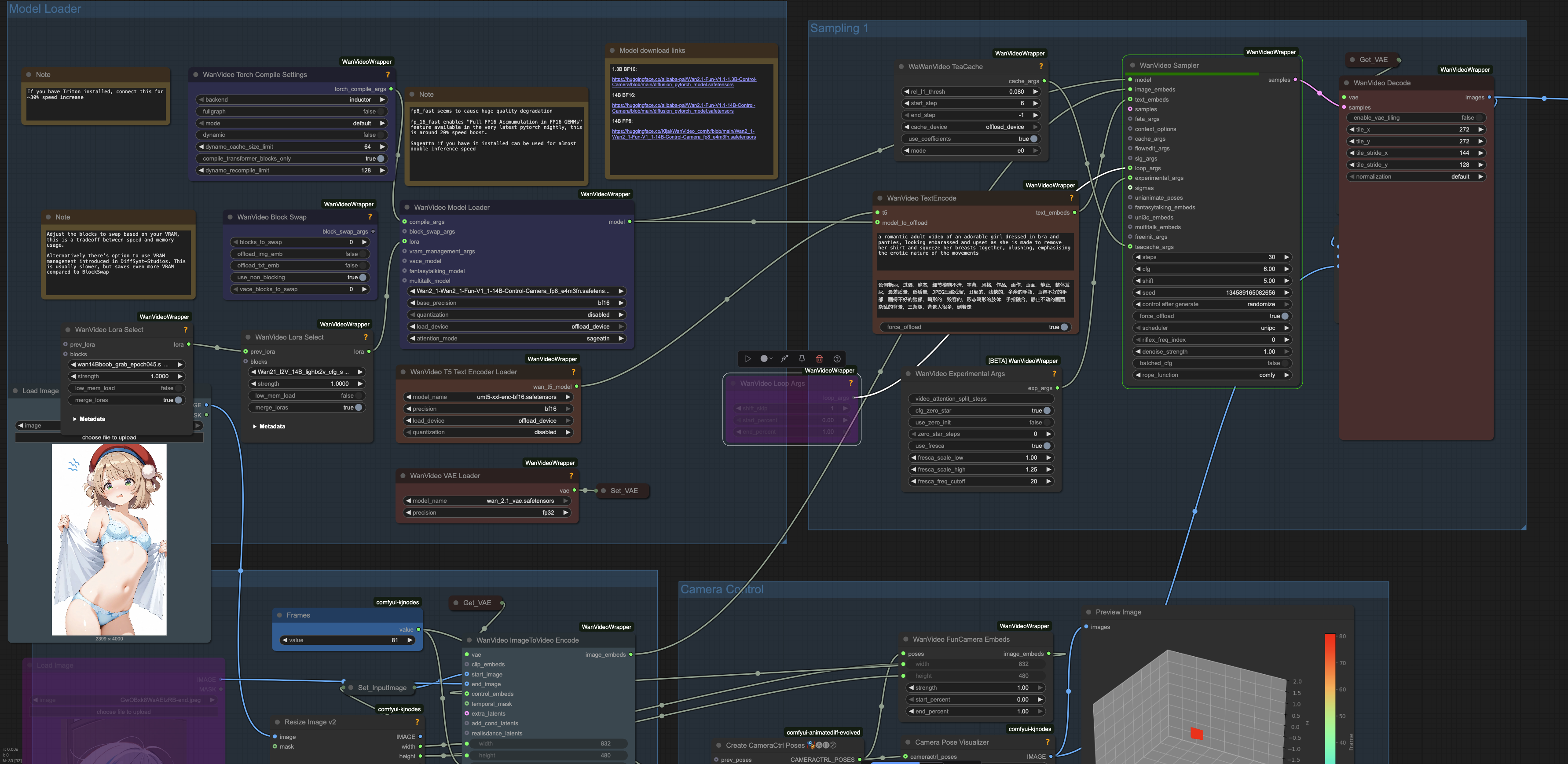Collapse the WanVideo Sampler node via title dot
1568x764 pixels.
pyautogui.click(x=1133, y=65)
